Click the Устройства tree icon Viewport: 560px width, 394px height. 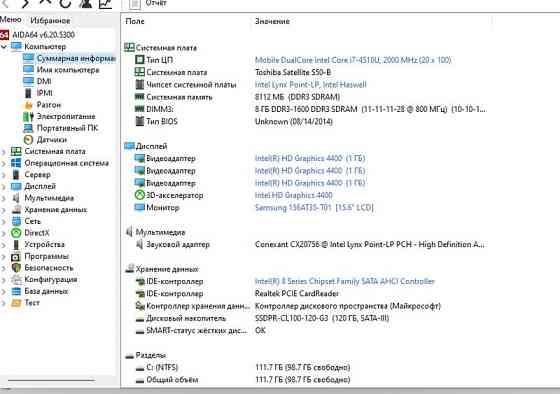click(16, 245)
